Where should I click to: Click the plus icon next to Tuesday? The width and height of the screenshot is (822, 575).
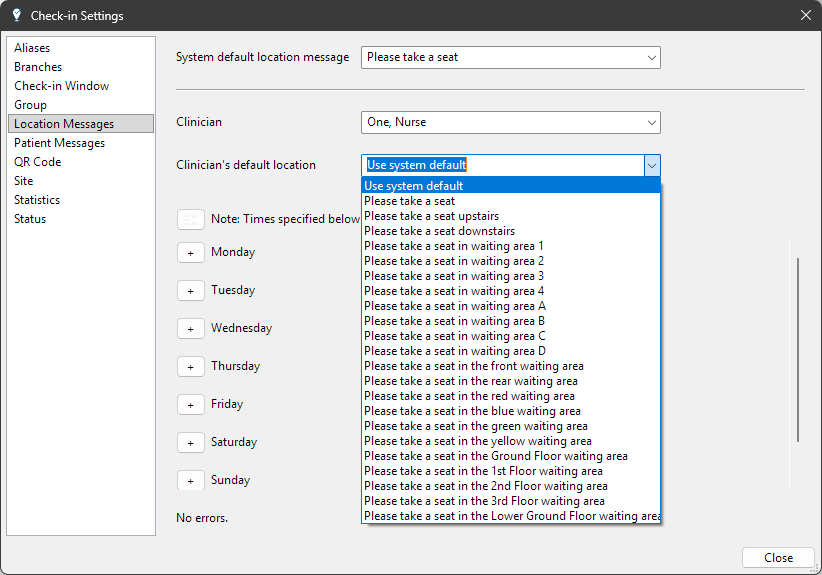coord(190,291)
